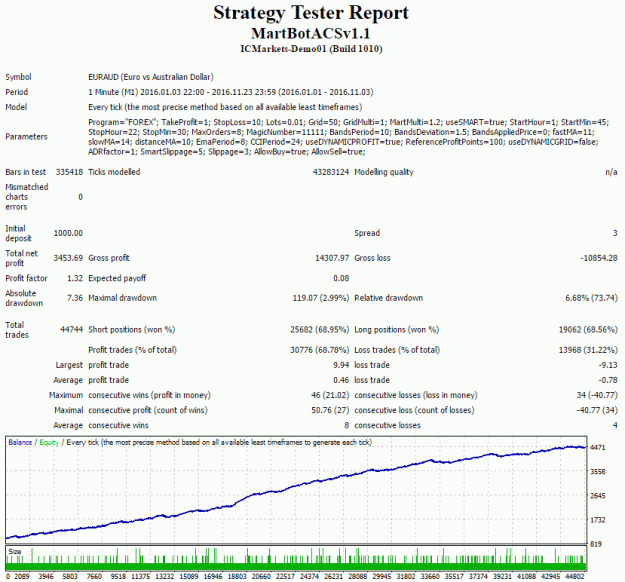Select Relative drawdown value 6.68% (73.74)

[x=592, y=298]
